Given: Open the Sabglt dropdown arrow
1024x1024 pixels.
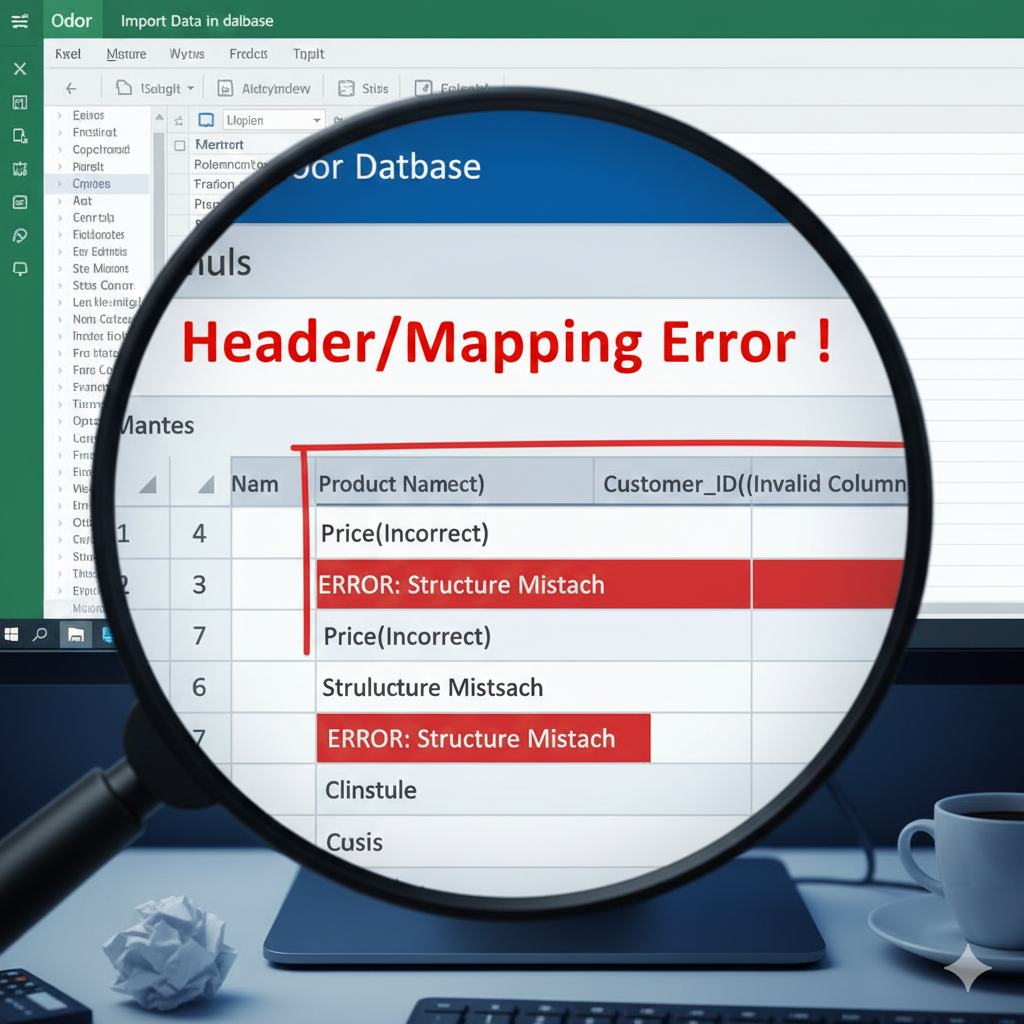Looking at the screenshot, I should (x=190, y=88).
